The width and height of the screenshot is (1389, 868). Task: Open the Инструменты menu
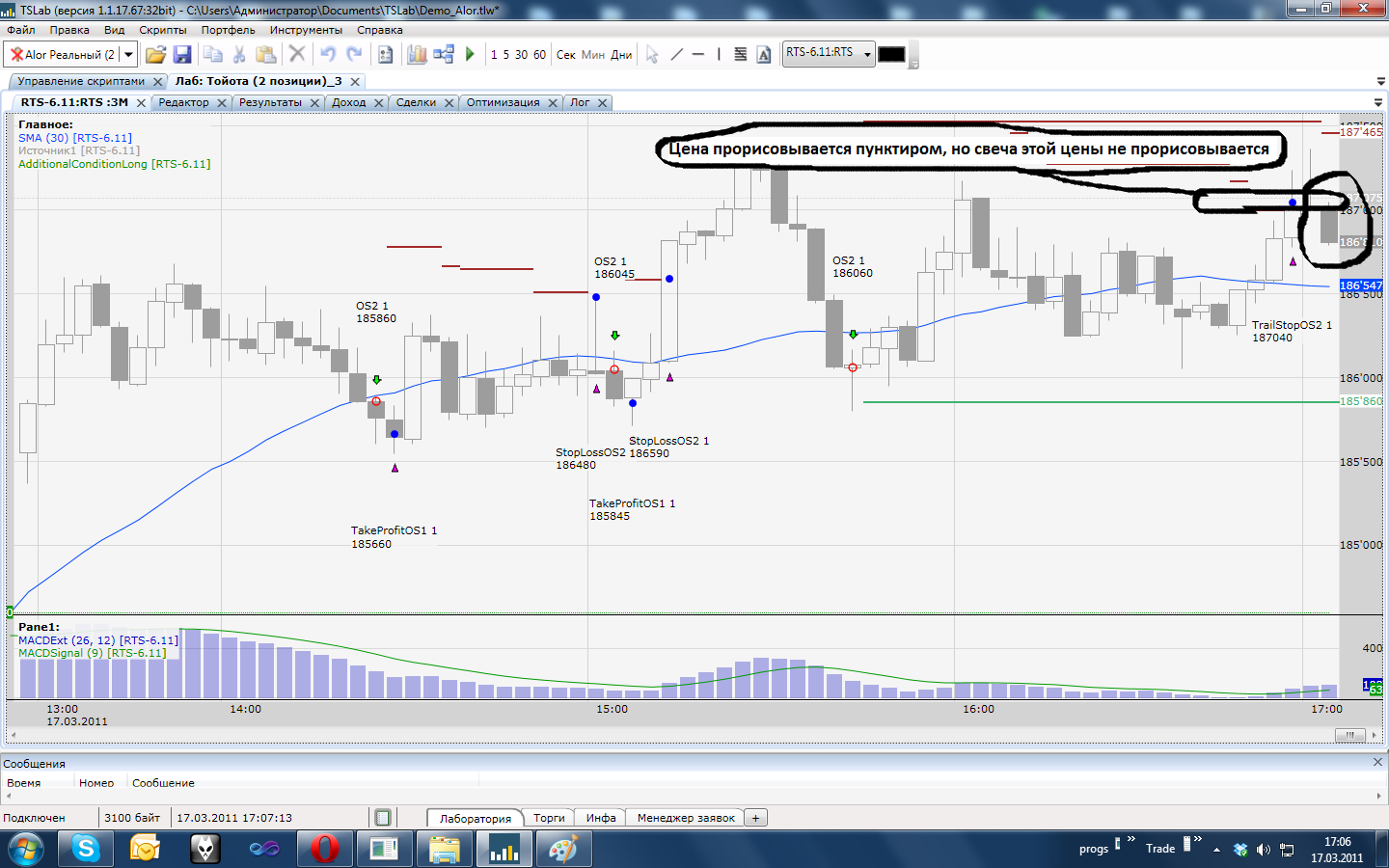(x=306, y=30)
